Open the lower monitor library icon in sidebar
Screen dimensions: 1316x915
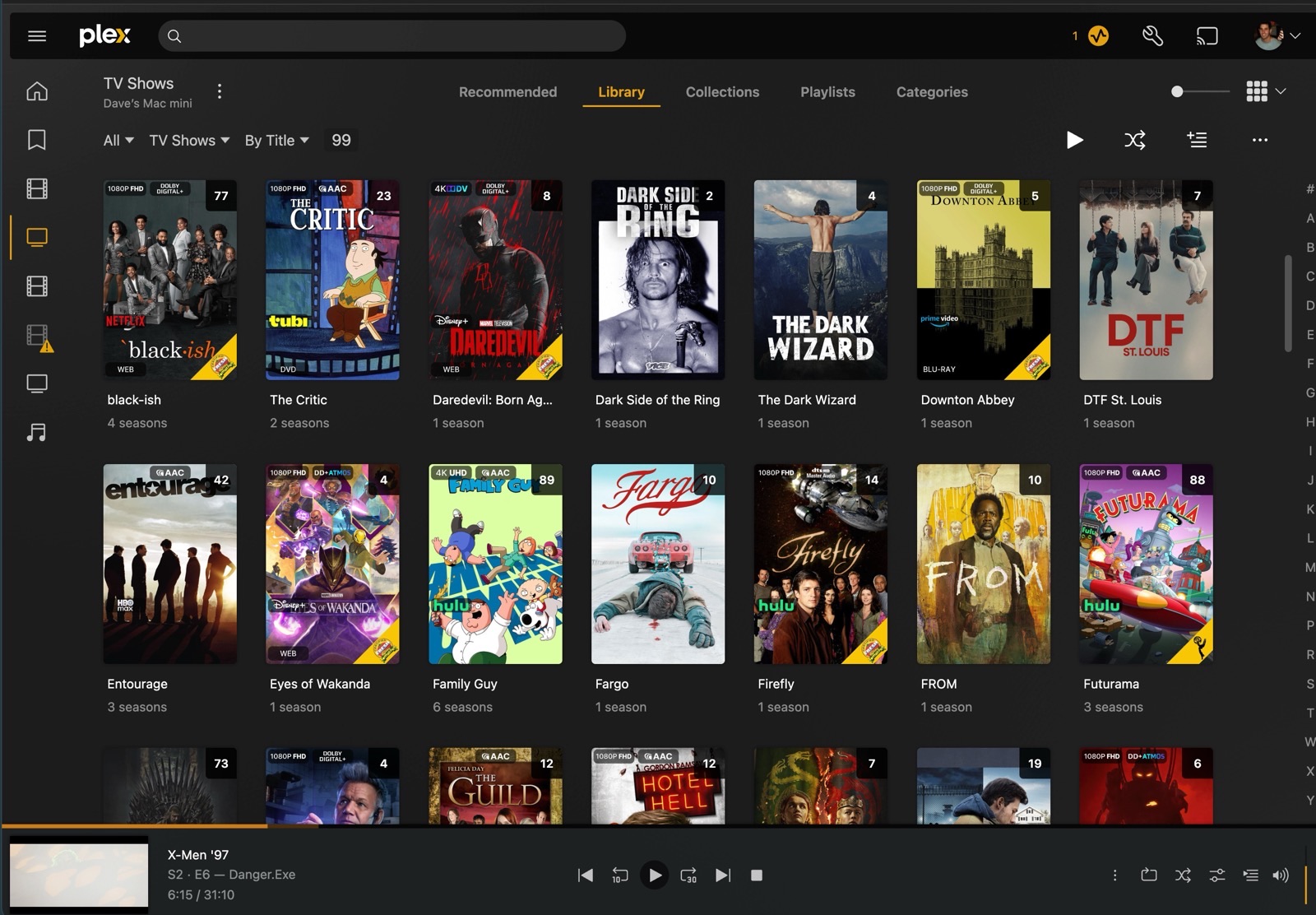pos(37,383)
